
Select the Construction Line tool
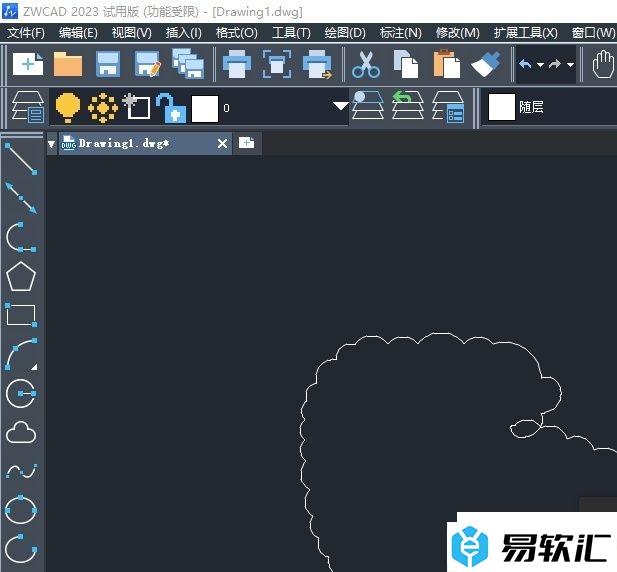click(21, 198)
